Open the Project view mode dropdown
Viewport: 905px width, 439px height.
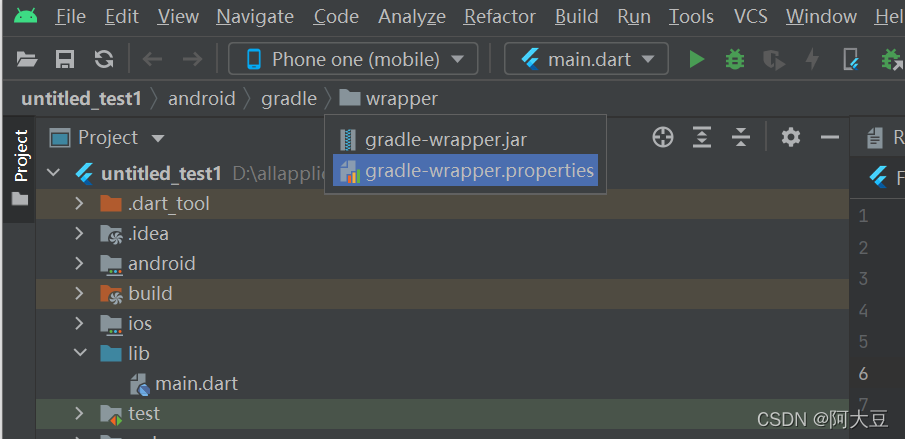point(107,138)
